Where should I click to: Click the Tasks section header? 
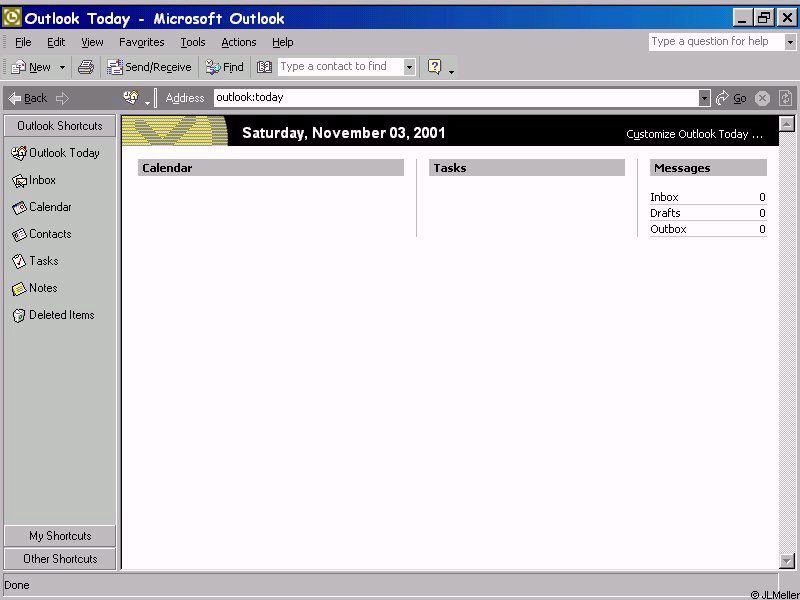(x=527, y=168)
